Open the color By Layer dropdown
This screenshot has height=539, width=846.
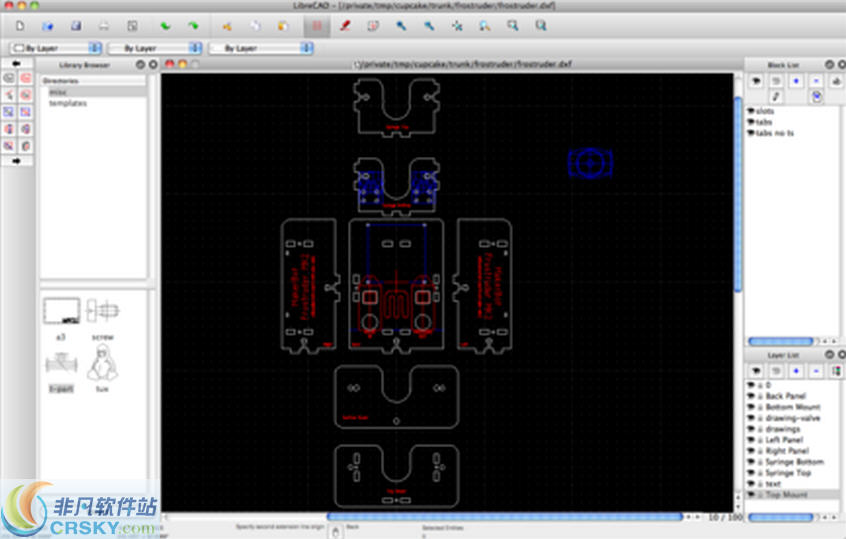coord(56,48)
